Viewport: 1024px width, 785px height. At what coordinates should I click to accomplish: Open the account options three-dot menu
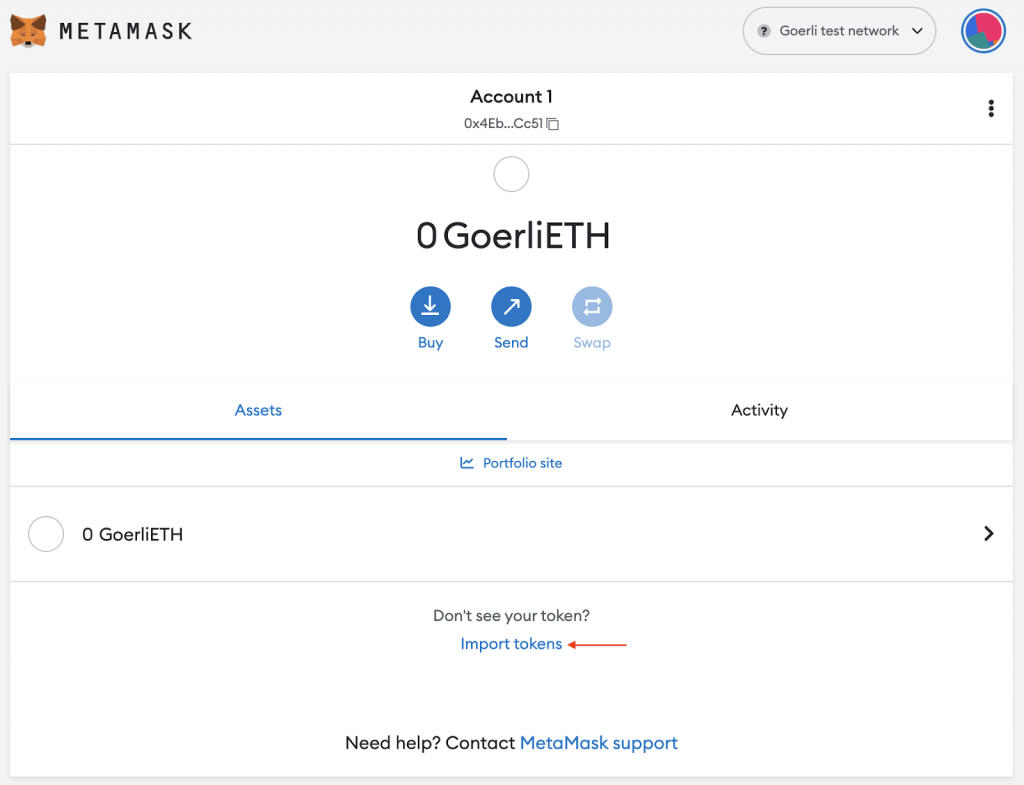coord(991,108)
